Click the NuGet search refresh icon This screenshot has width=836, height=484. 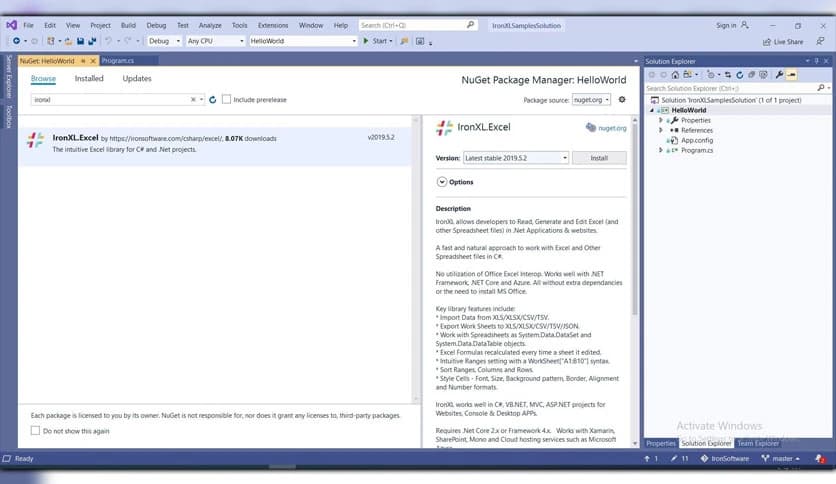click(212, 100)
